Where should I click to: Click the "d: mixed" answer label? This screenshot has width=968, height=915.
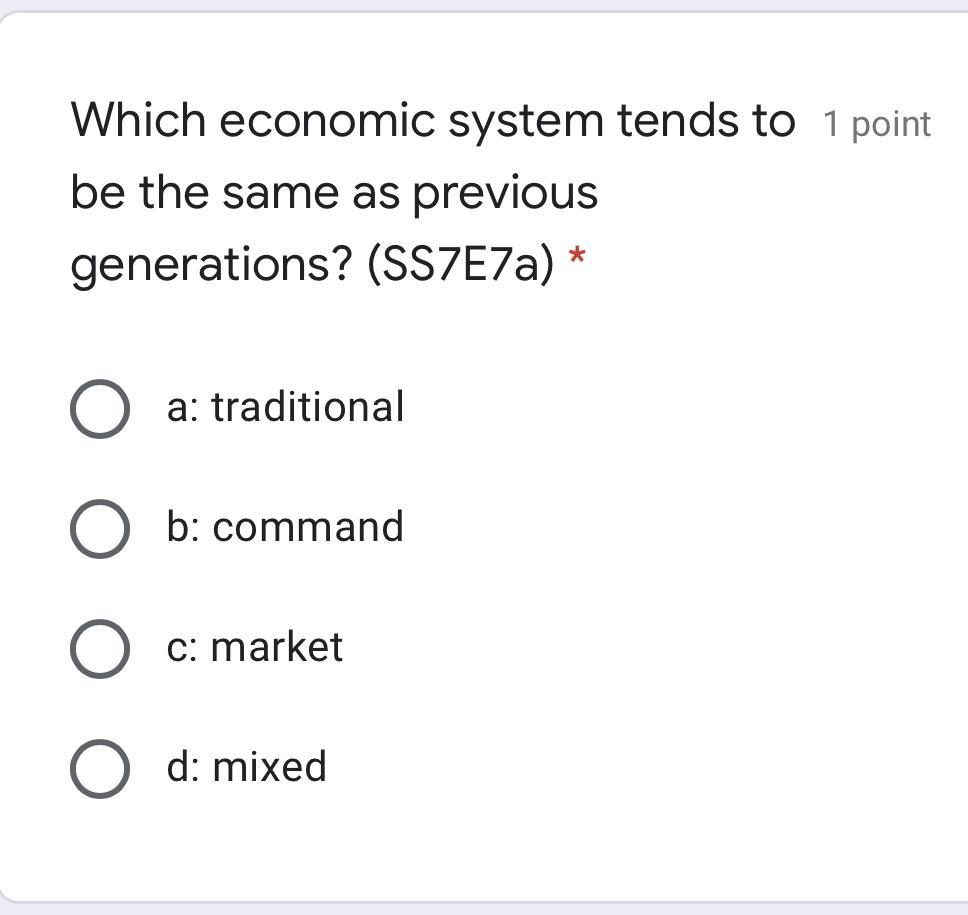tap(246, 767)
